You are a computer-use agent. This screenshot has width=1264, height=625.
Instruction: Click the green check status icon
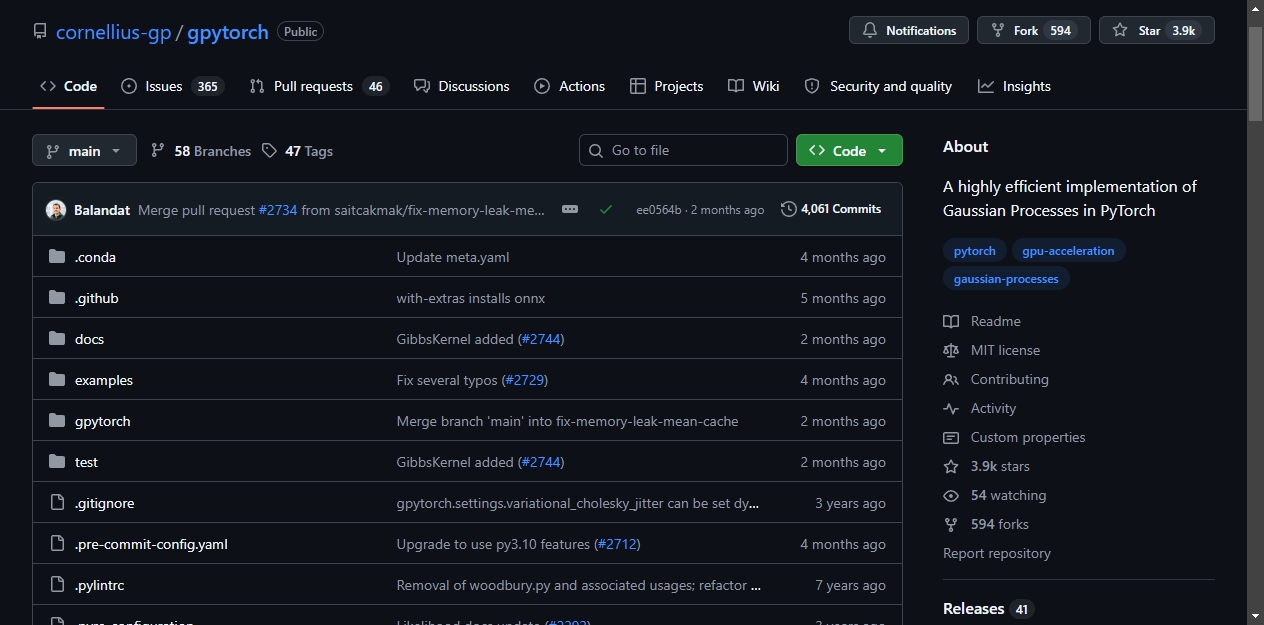point(606,210)
